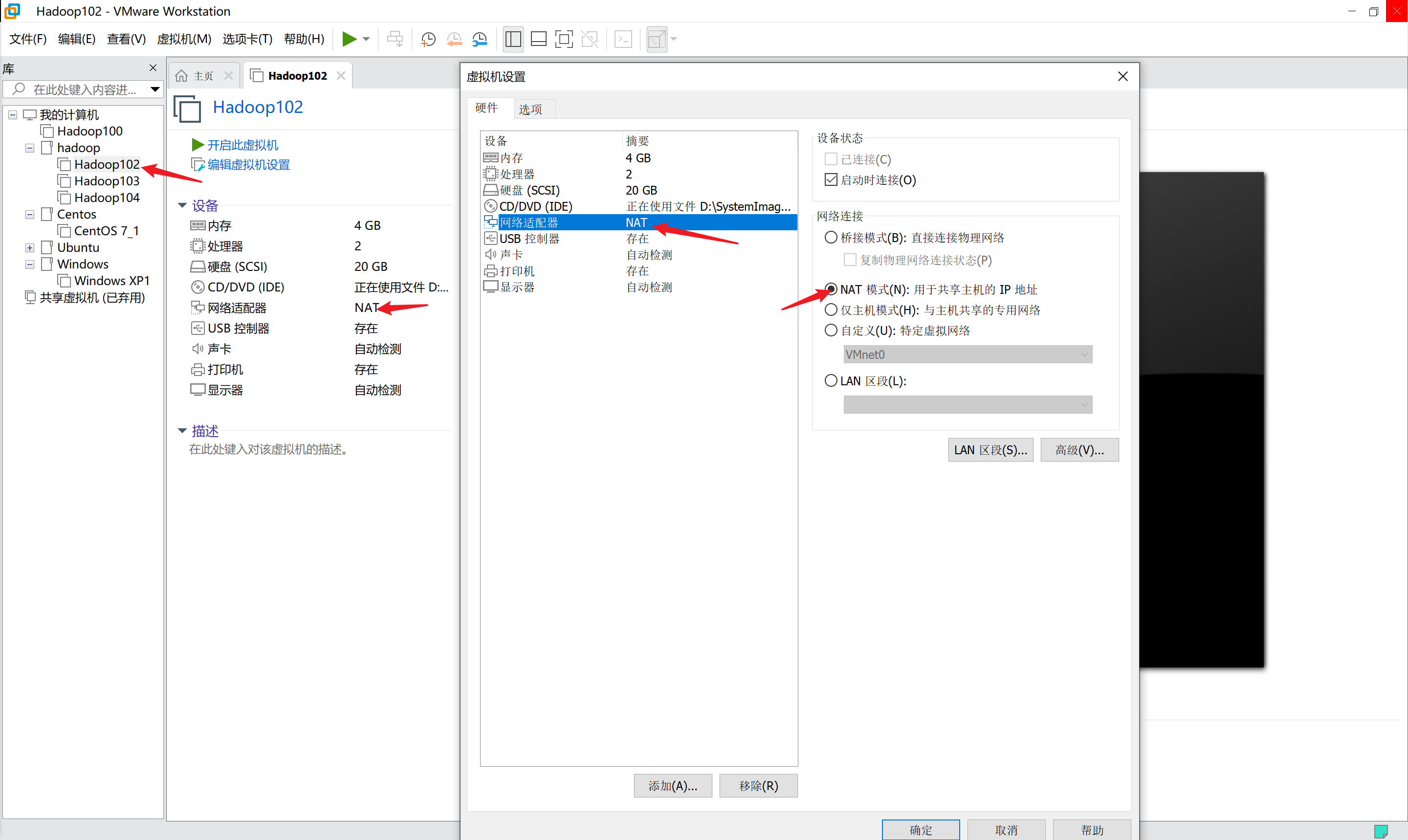The image size is (1408, 840).
Task: Open the library search filter dropdown arrow
Action: coord(154,89)
